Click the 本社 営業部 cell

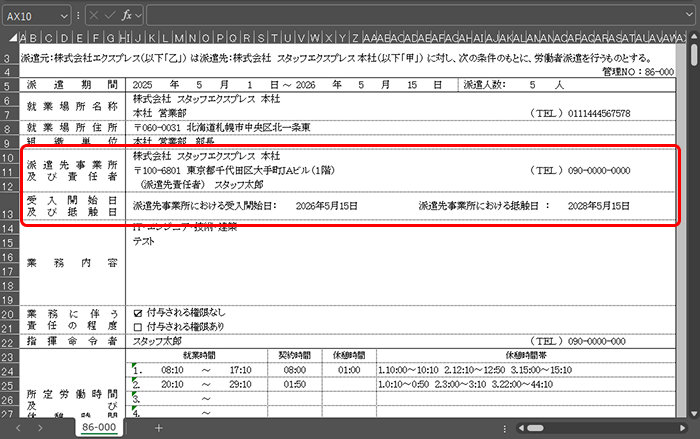(159, 113)
